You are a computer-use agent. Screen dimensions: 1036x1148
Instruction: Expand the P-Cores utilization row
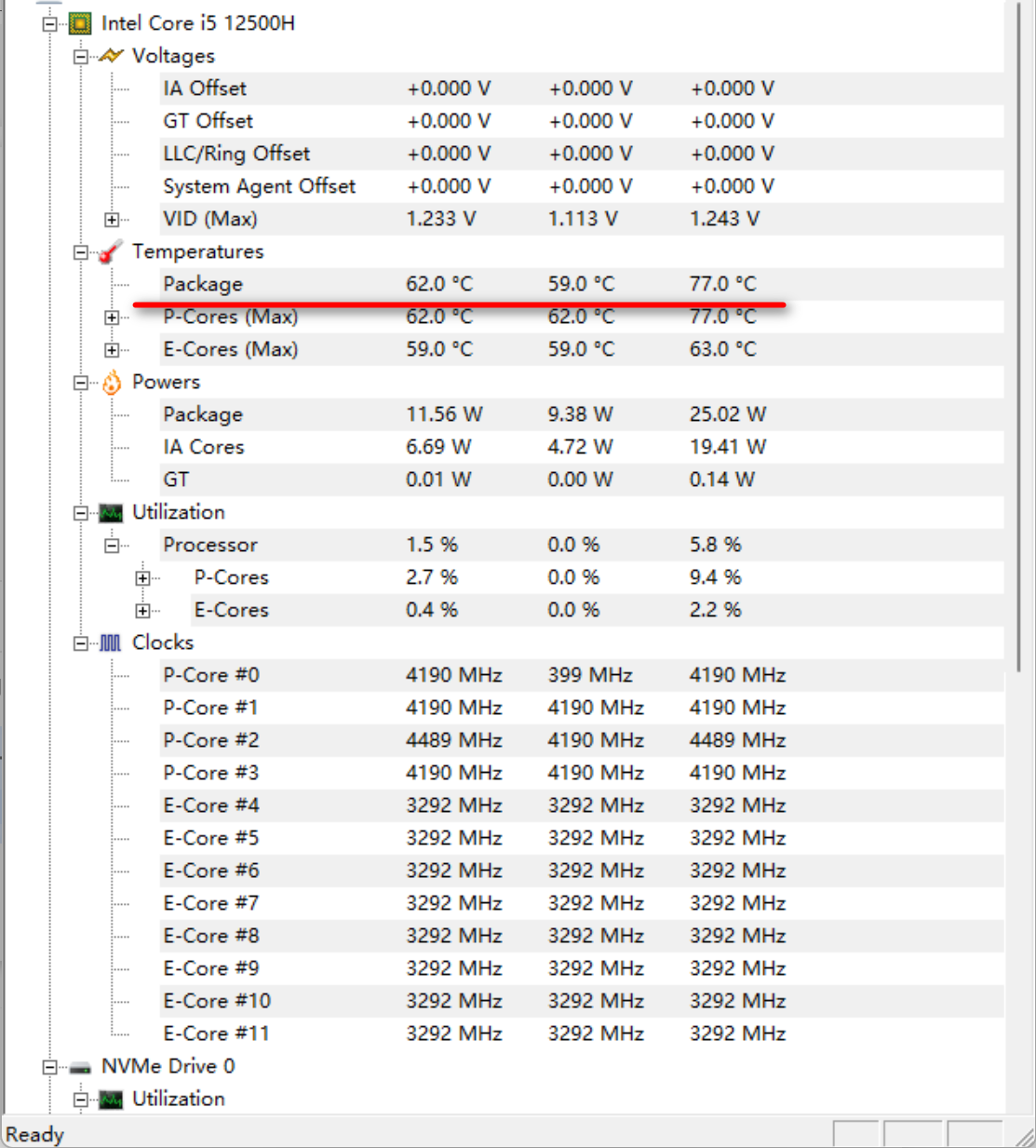[142, 578]
